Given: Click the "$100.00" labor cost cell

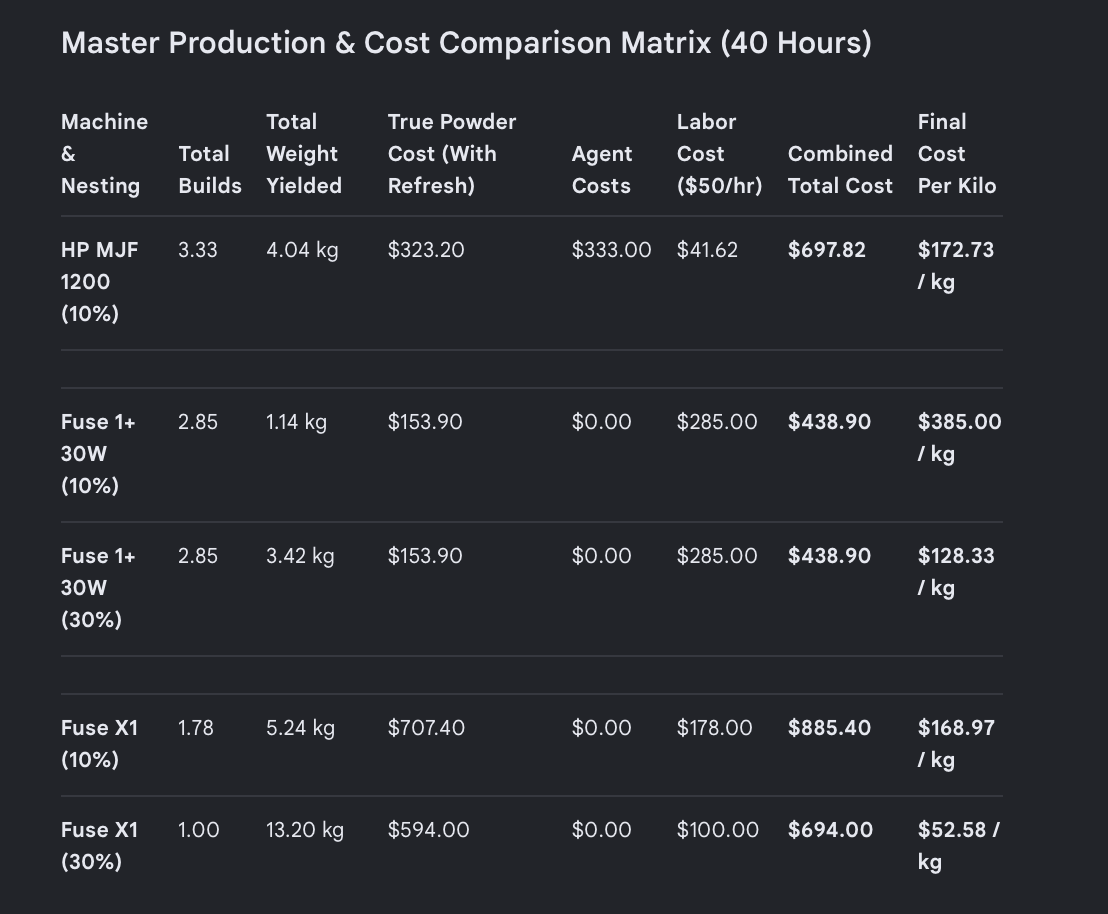Looking at the screenshot, I should pos(718,830).
